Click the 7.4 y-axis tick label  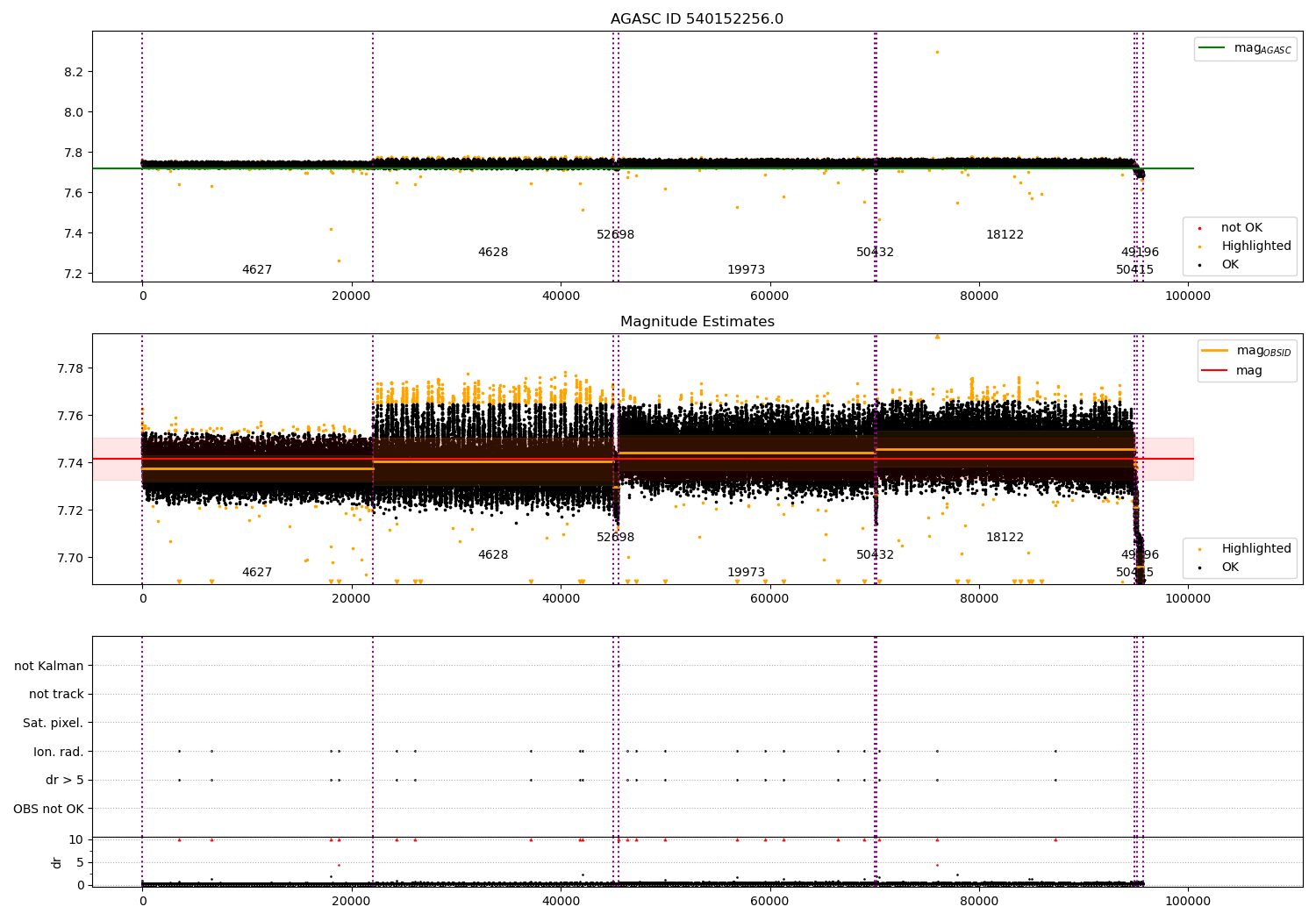click(74, 233)
